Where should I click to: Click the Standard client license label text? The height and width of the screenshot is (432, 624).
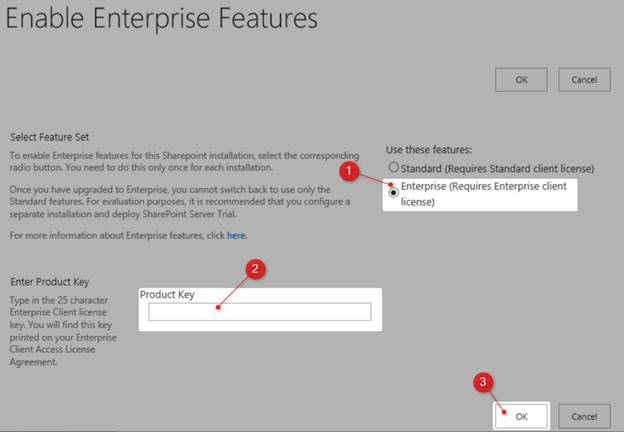497,168
